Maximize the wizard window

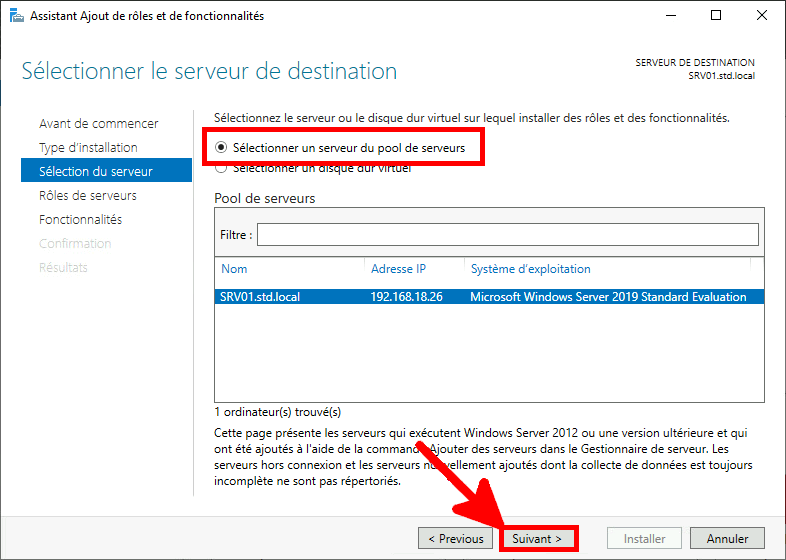(x=716, y=16)
